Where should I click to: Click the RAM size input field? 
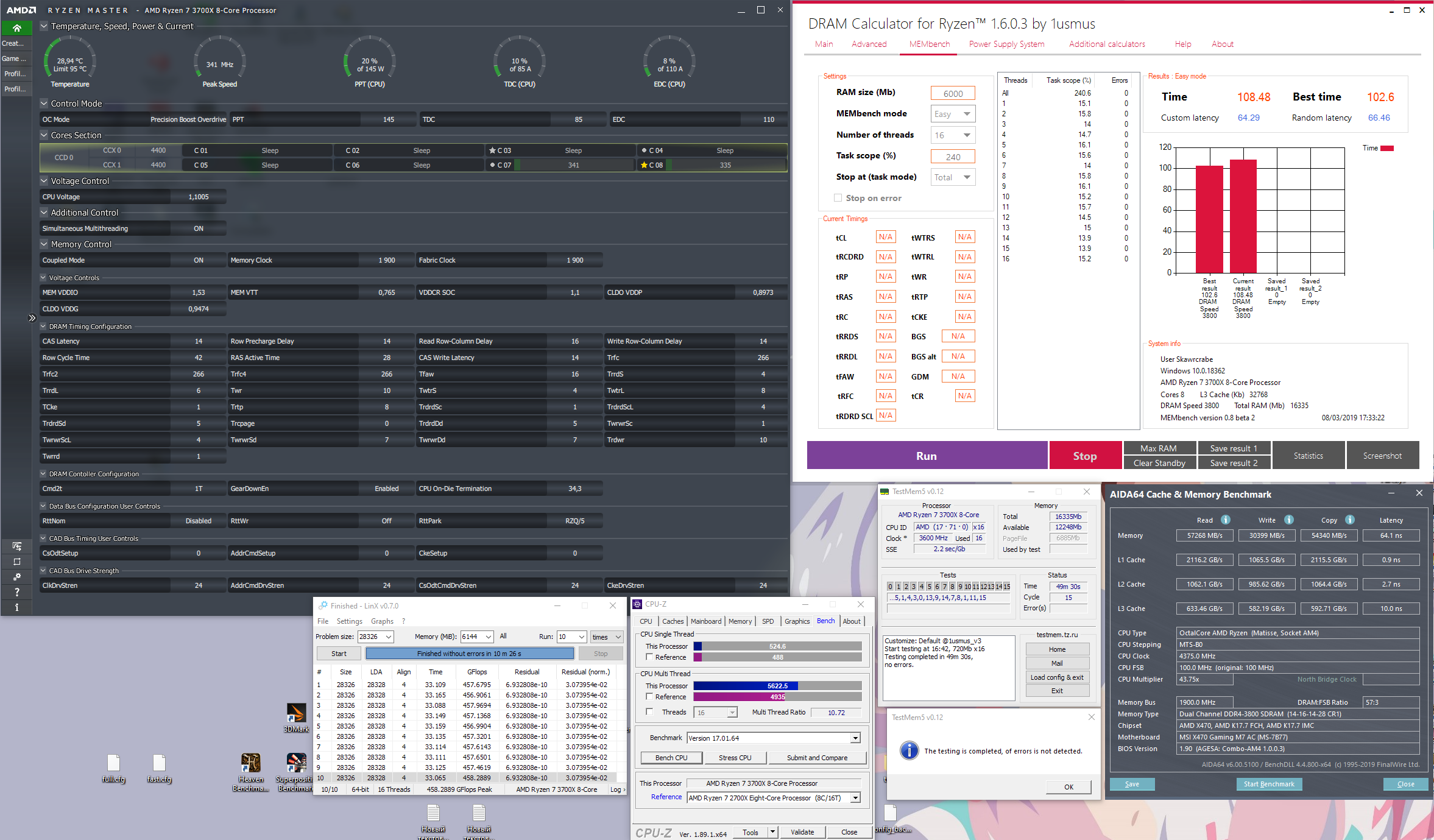click(x=953, y=93)
